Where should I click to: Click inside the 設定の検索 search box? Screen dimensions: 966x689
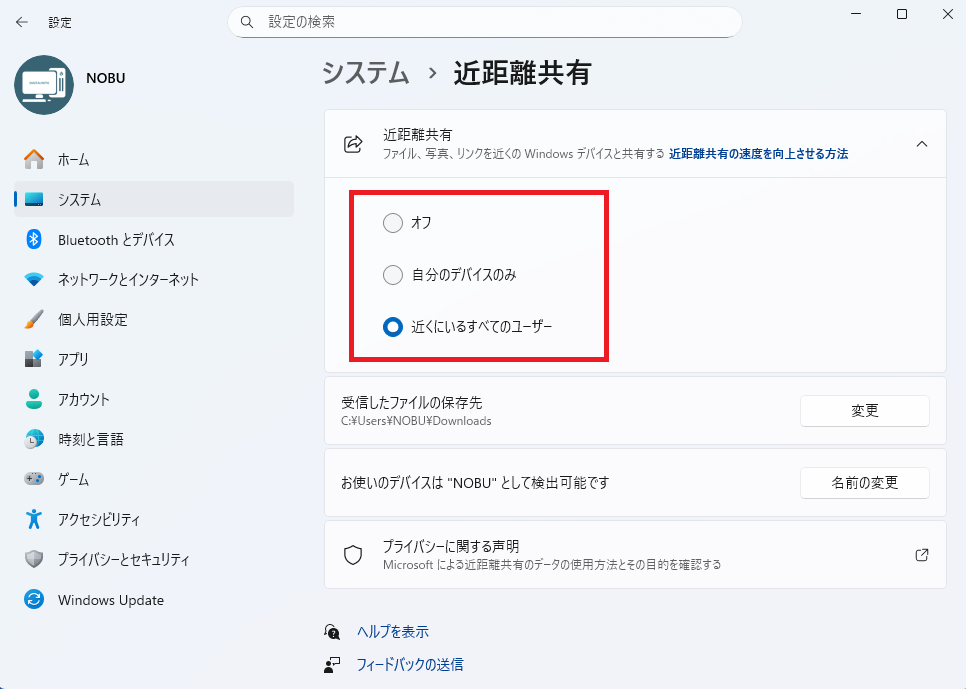pos(485,21)
